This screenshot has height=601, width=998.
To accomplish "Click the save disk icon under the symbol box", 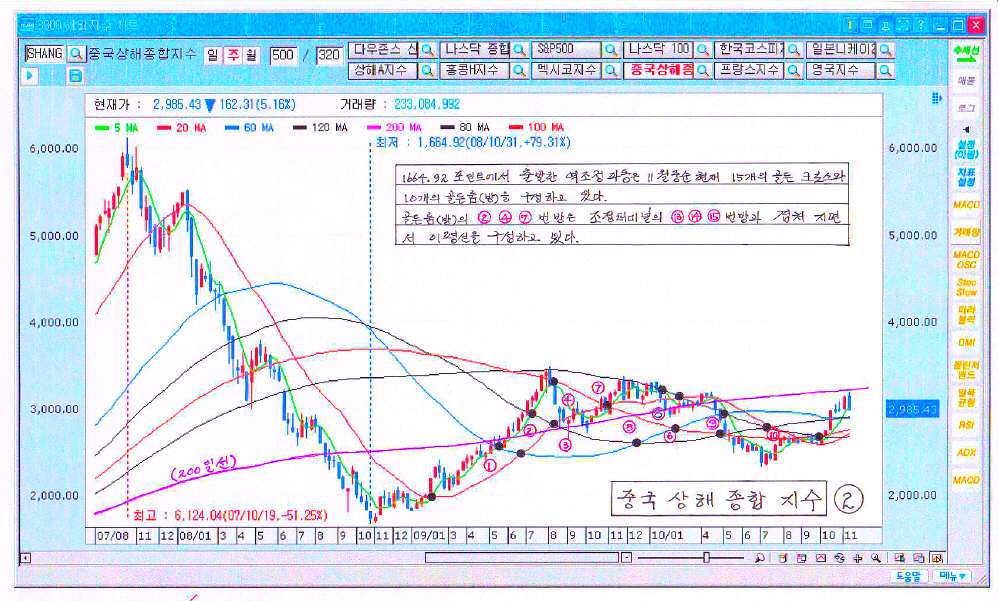I will (76, 75).
